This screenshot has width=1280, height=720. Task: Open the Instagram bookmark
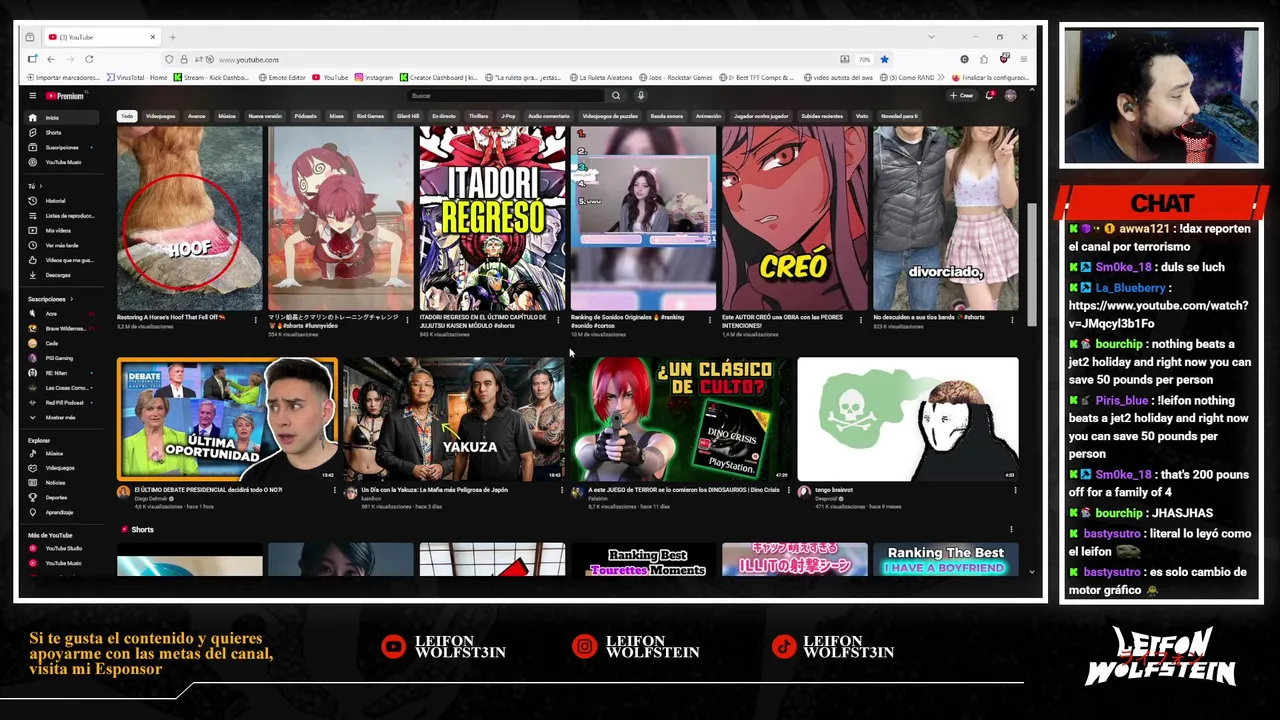[x=374, y=77]
